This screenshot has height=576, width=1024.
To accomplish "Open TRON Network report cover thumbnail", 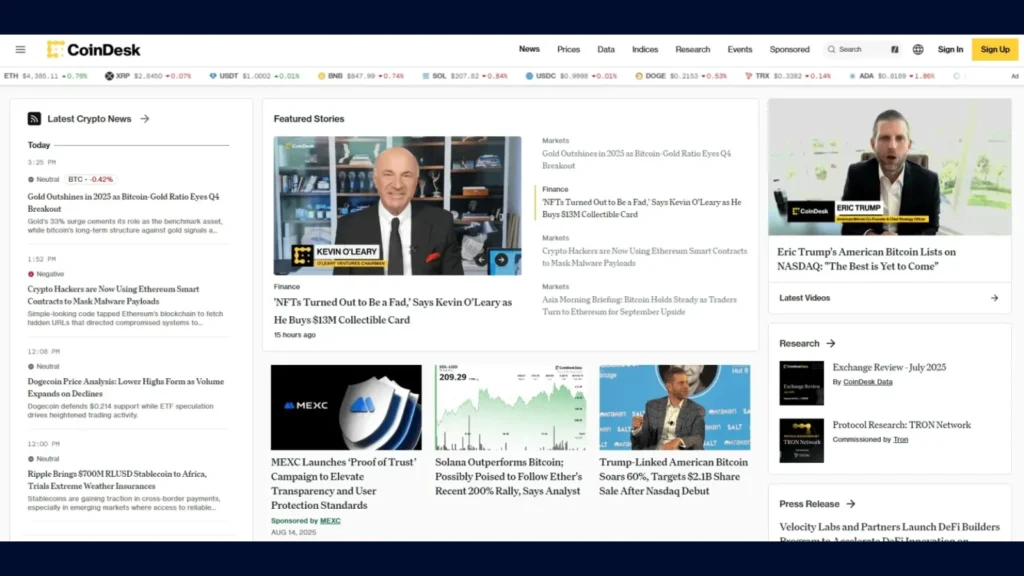I will coord(801,441).
